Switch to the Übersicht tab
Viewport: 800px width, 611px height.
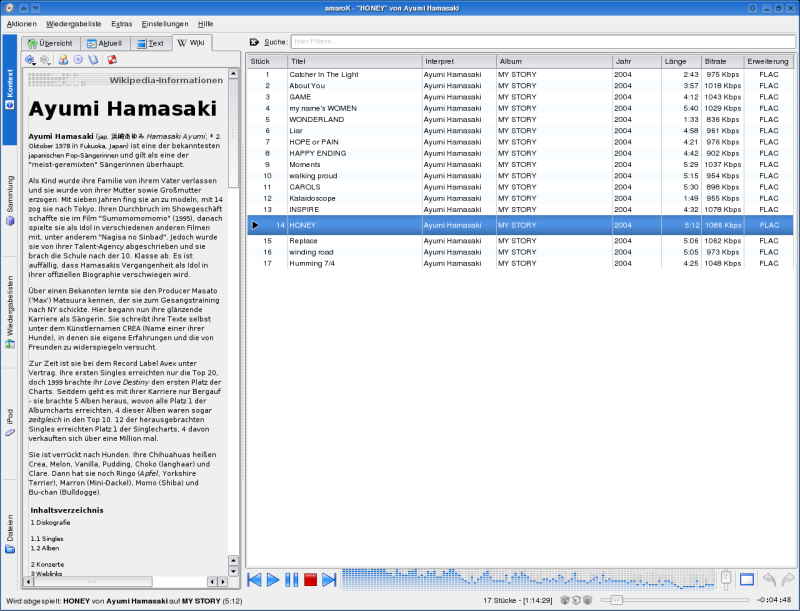pyautogui.click(x=51, y=43)
